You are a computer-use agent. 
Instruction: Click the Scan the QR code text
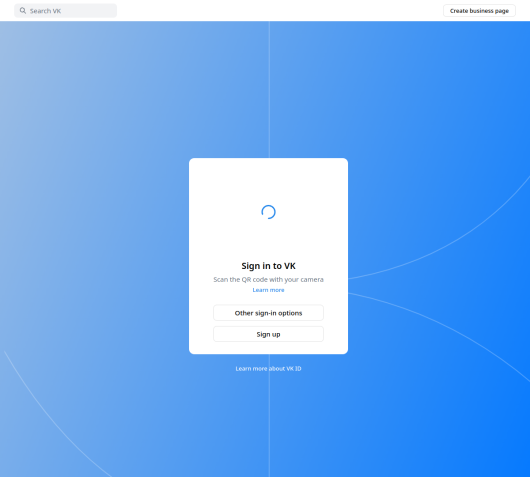[x=268, y=280]
